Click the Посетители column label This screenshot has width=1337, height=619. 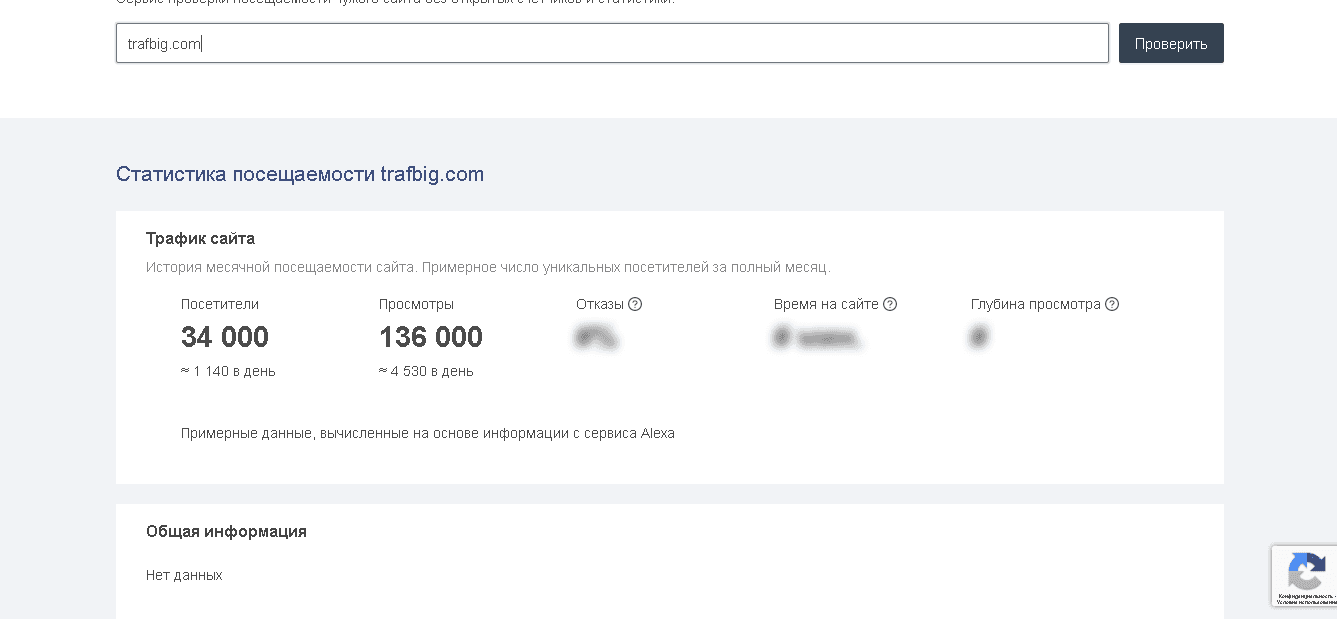(220, 304)
